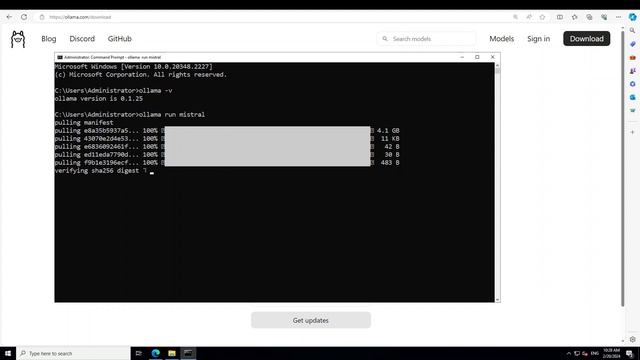Click the '4.1 GB' size text
The height and width of the screenshot is (360, 640).
pos(388,131)
